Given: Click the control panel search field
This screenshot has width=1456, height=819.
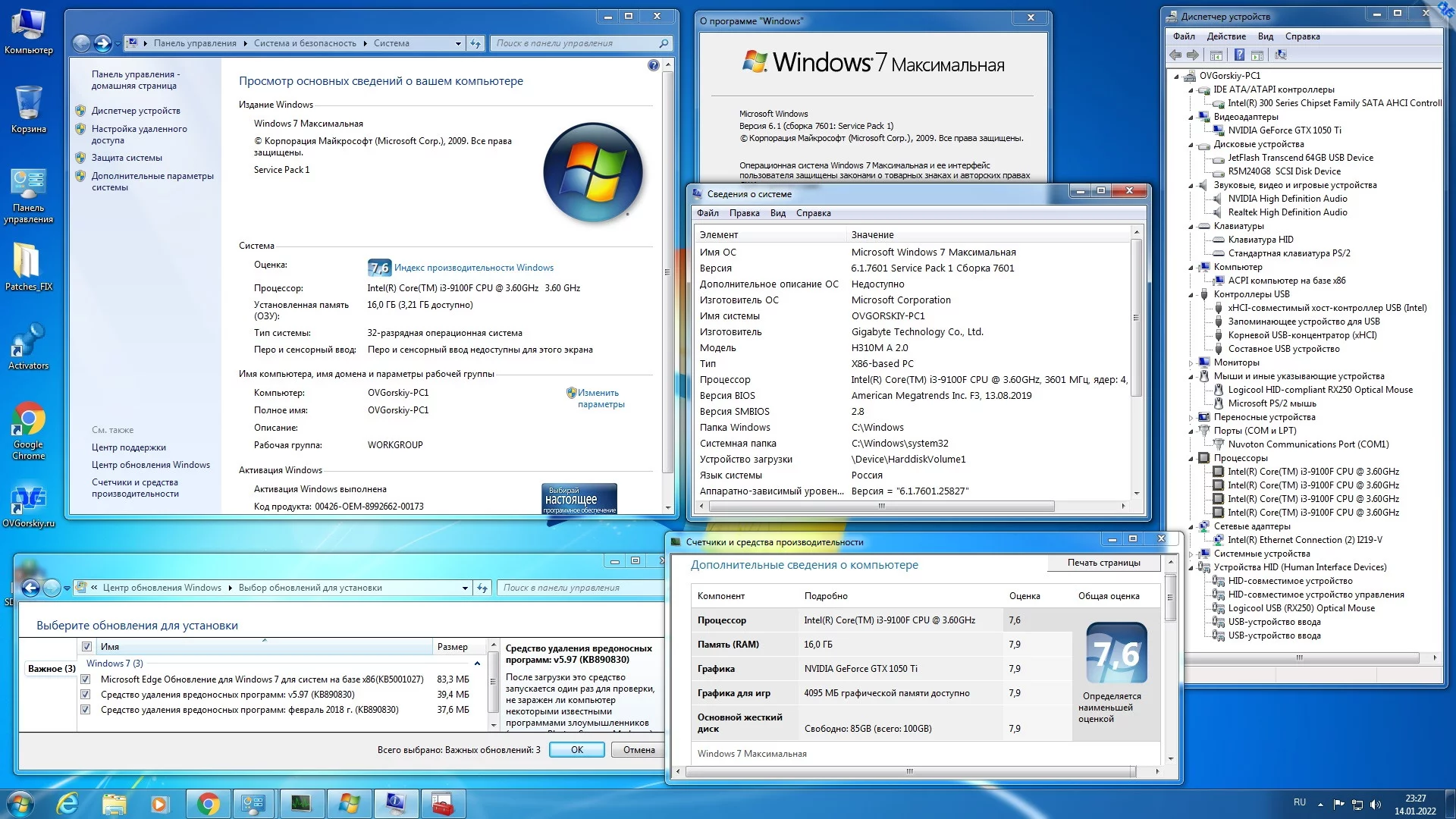Looking at the screenshot, I should coord(576,43).
